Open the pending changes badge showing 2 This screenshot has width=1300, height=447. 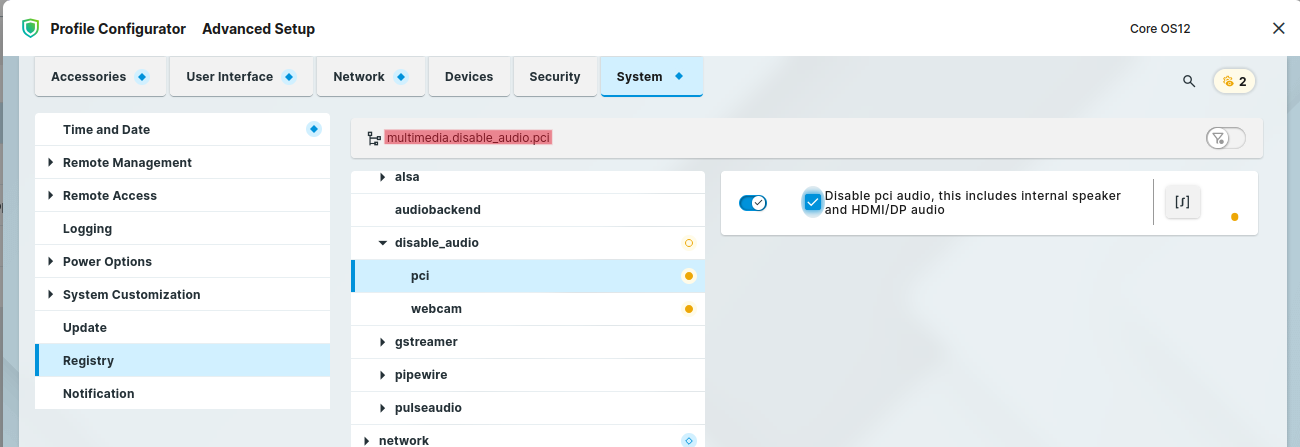[x=1234, y=82]
